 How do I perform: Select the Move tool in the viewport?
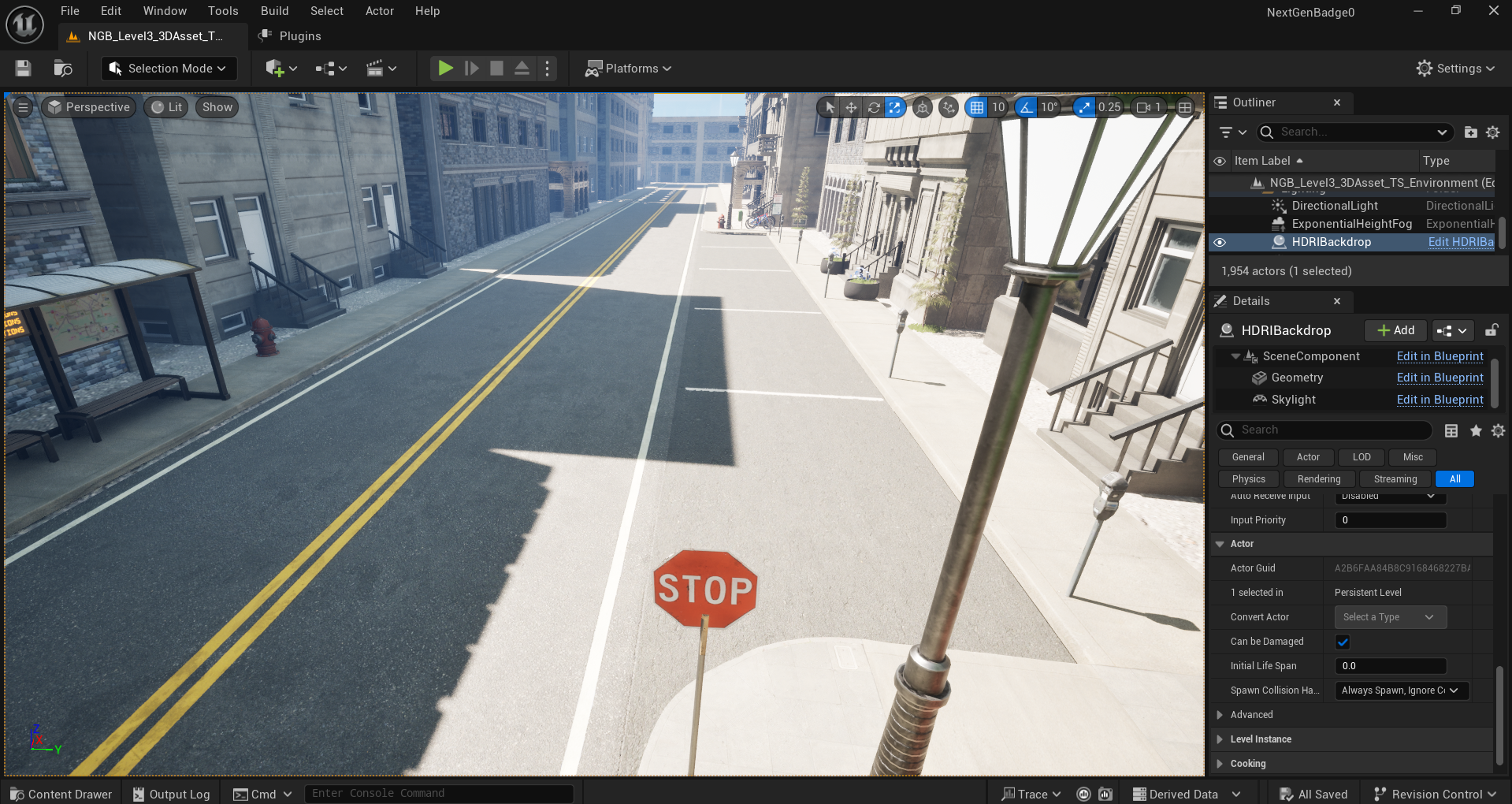pyautogui.click(x=851, y=107)
